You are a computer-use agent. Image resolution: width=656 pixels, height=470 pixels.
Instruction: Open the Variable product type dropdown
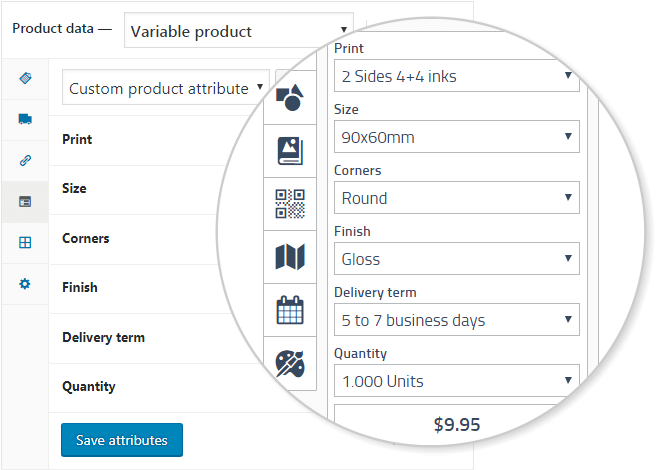tap(239, 30)
